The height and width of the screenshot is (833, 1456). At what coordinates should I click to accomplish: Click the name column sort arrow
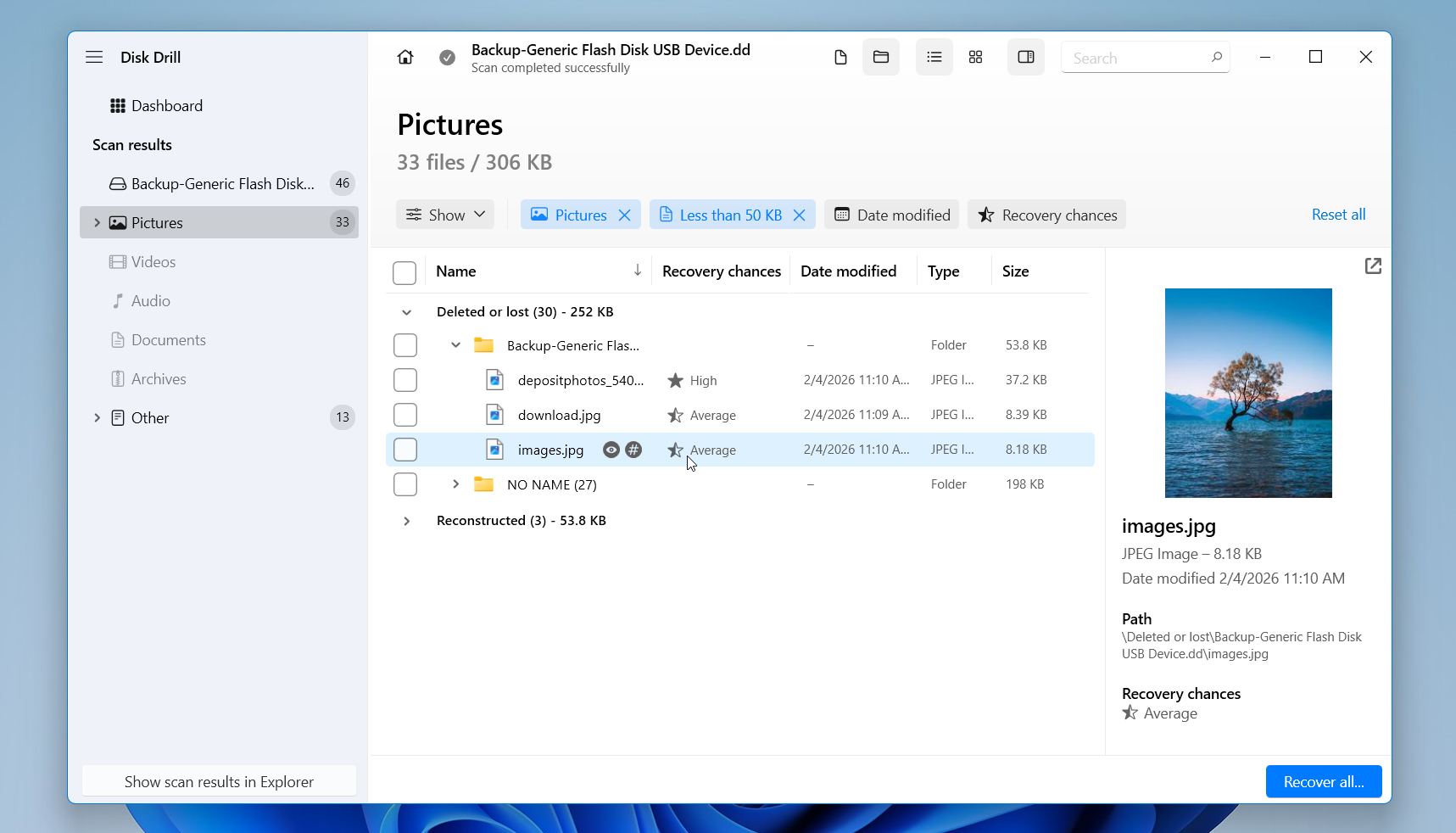(637, 271)
